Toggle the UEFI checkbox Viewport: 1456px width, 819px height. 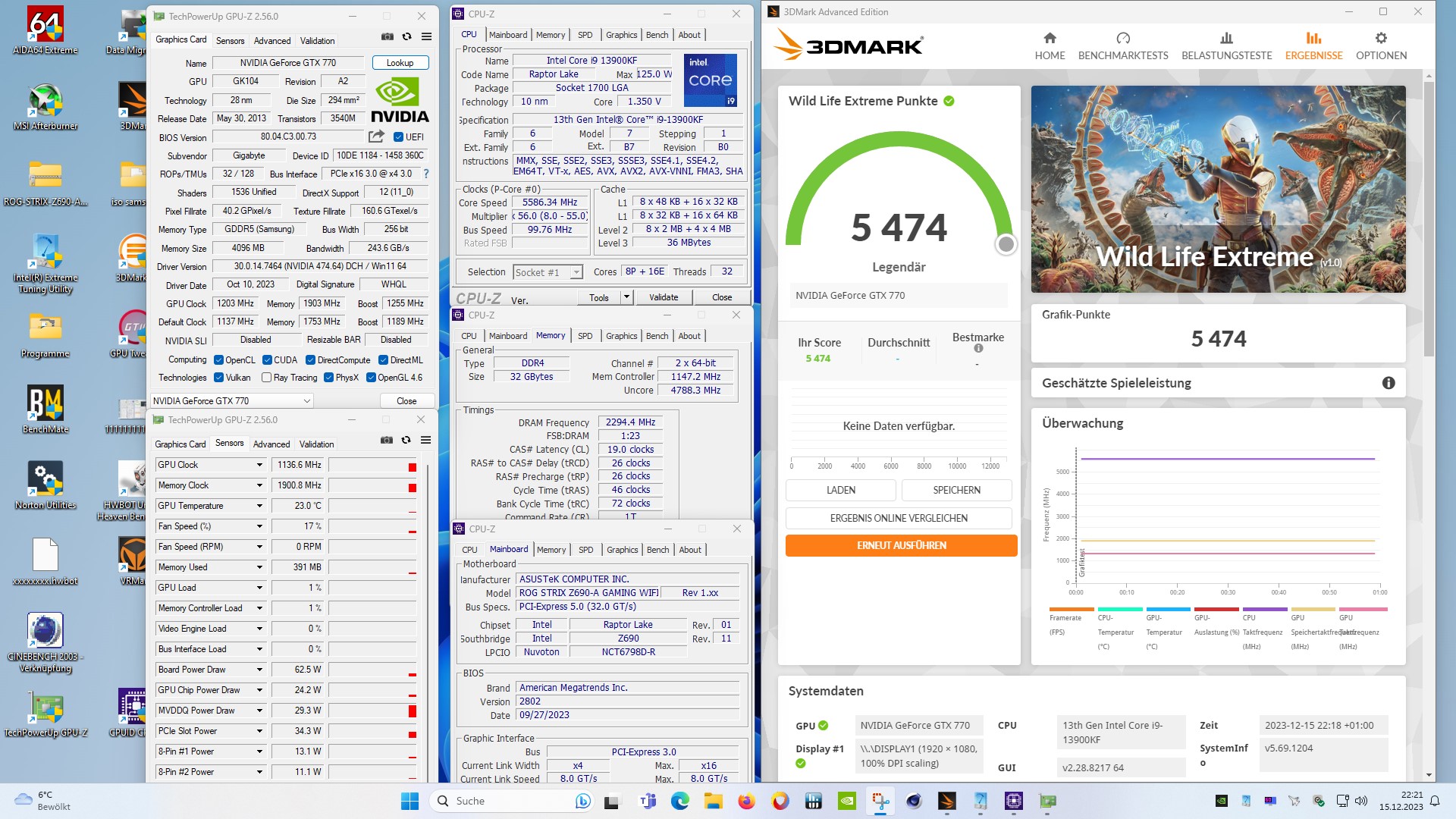(x=398, y=137)
